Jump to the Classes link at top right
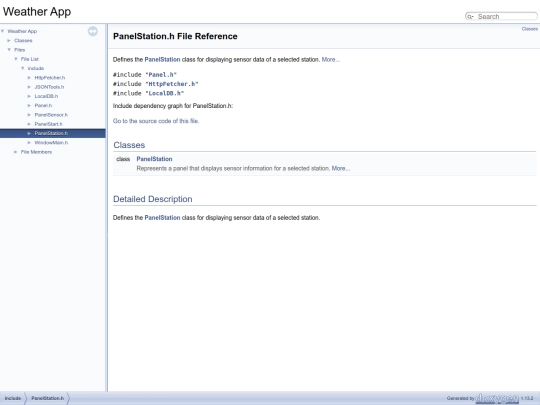 click(530, 29)
